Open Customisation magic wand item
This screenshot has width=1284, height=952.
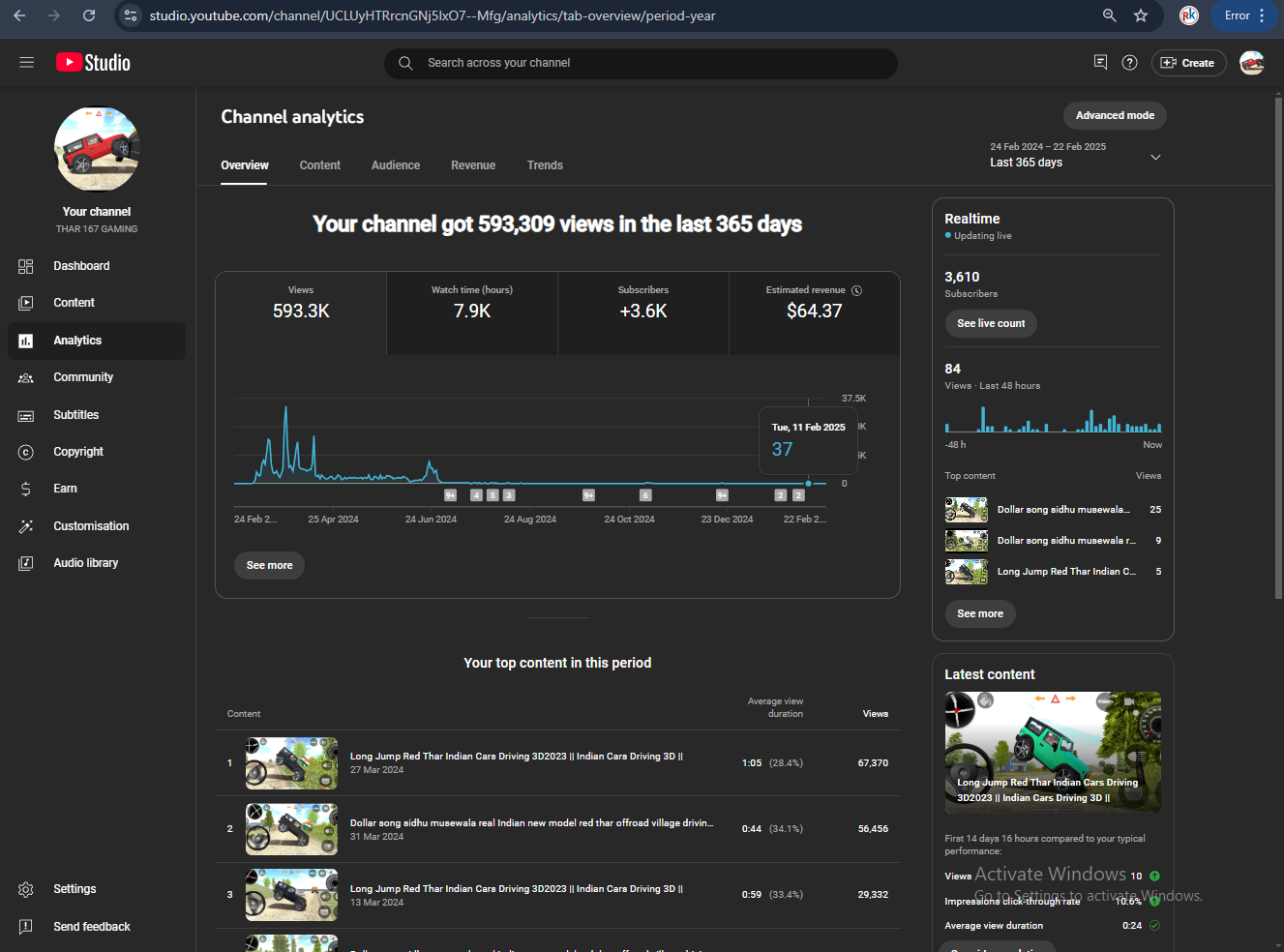pyautogui.click(x=90, y=526)
